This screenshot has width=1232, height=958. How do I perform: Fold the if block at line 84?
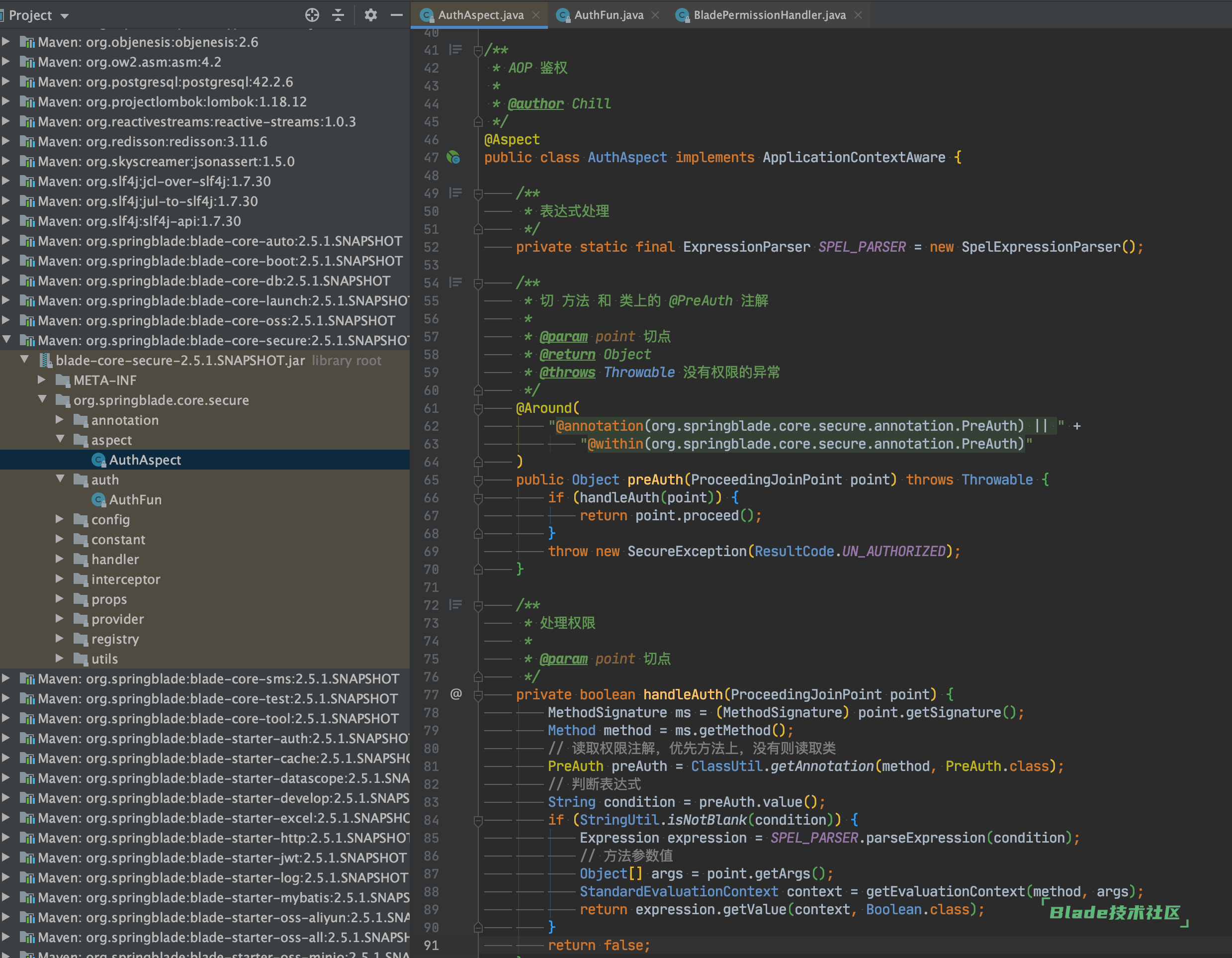pos(478,821)
